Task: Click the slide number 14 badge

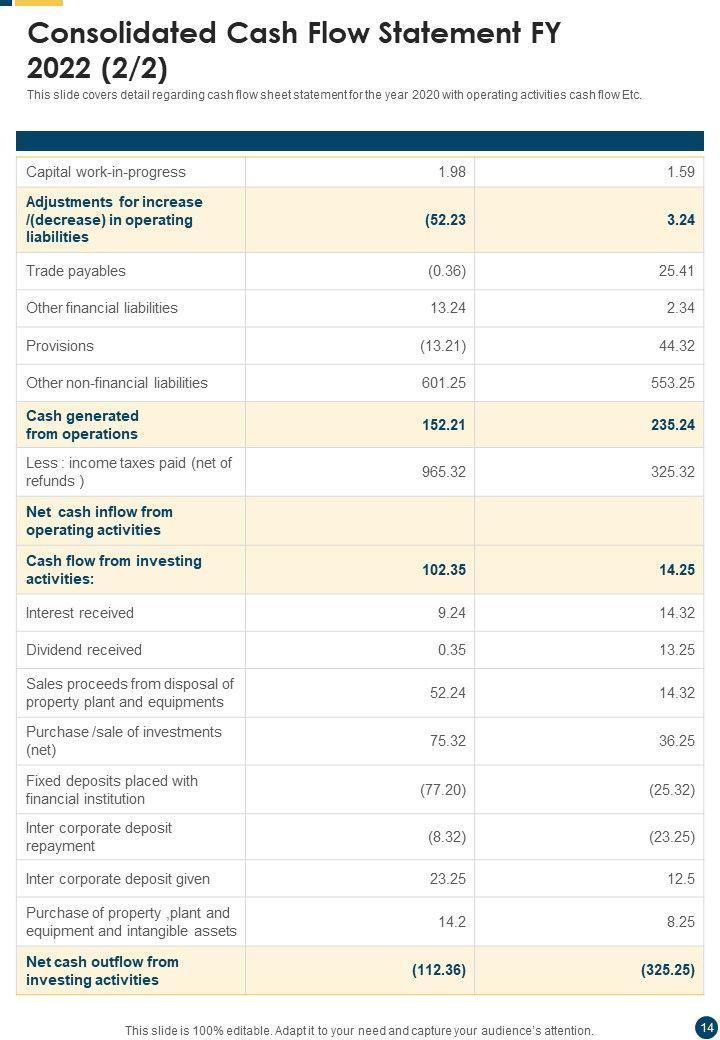Action: (706, 1027)
